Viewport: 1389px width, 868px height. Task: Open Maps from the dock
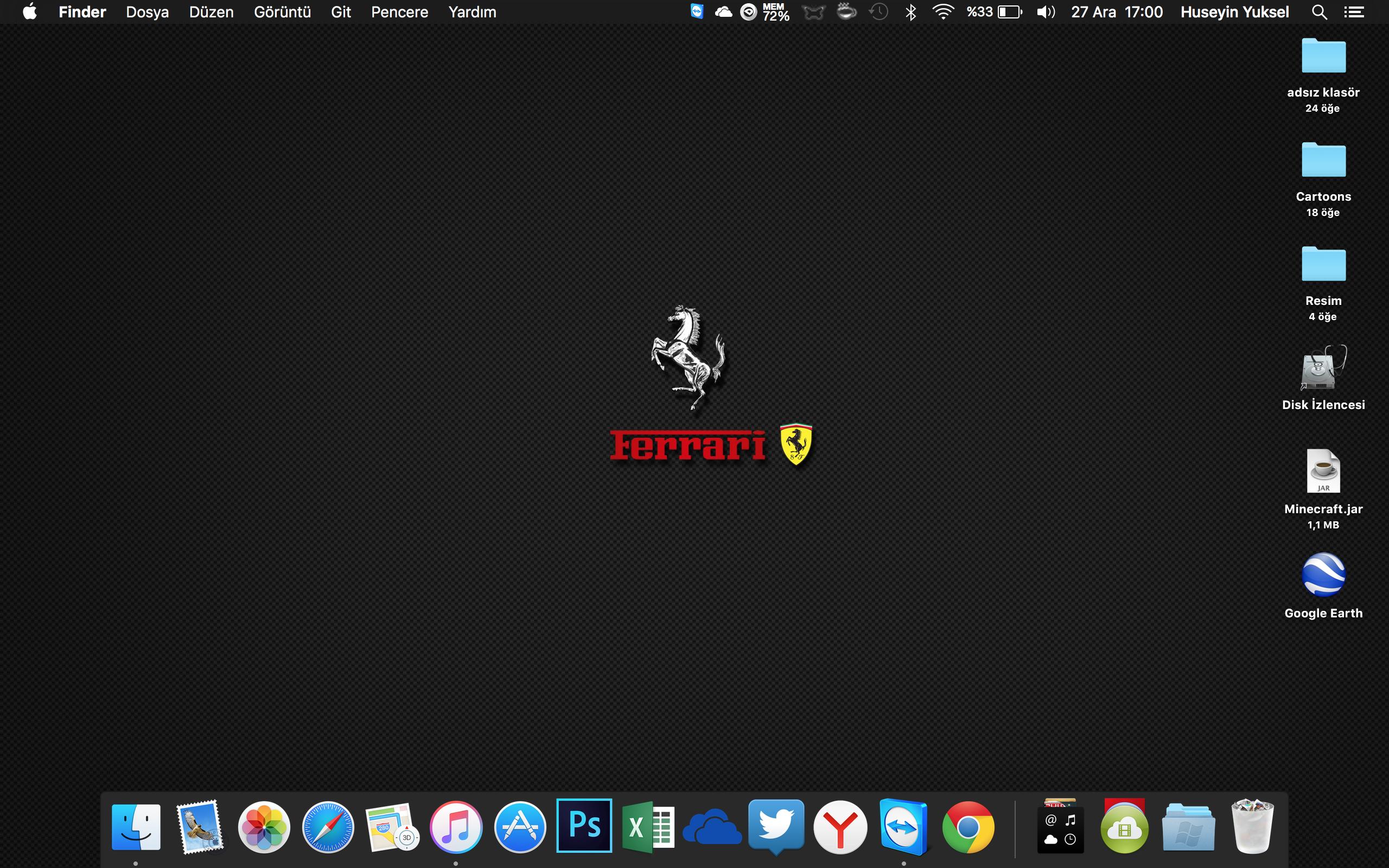392,827
